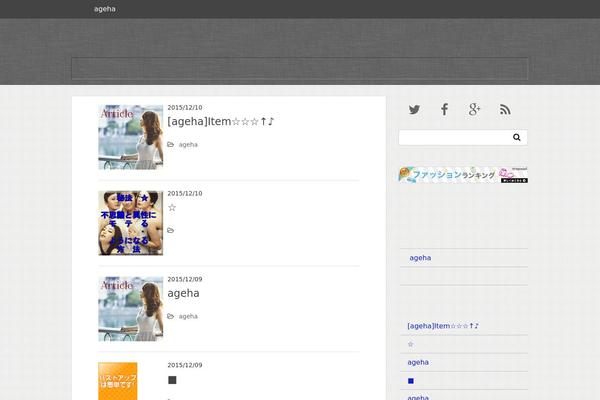The height and width of the screenshot is (400, 600).
Task: Select ageha category under the 2015/12/09 ageha post
Action: coord(188,317)
